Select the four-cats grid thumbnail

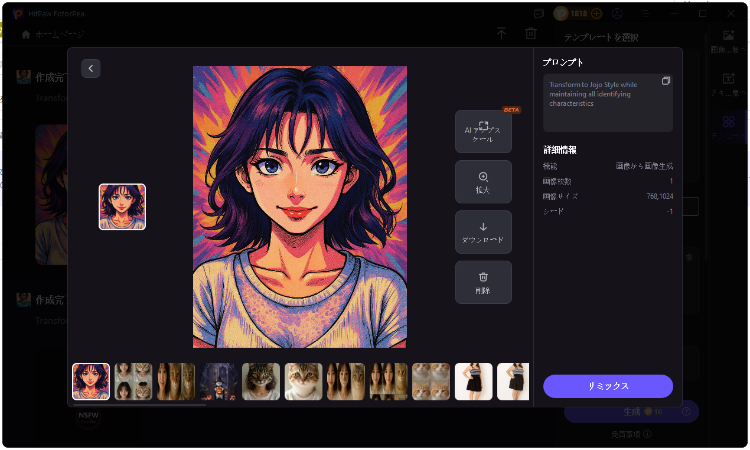[x=431, y=382]
